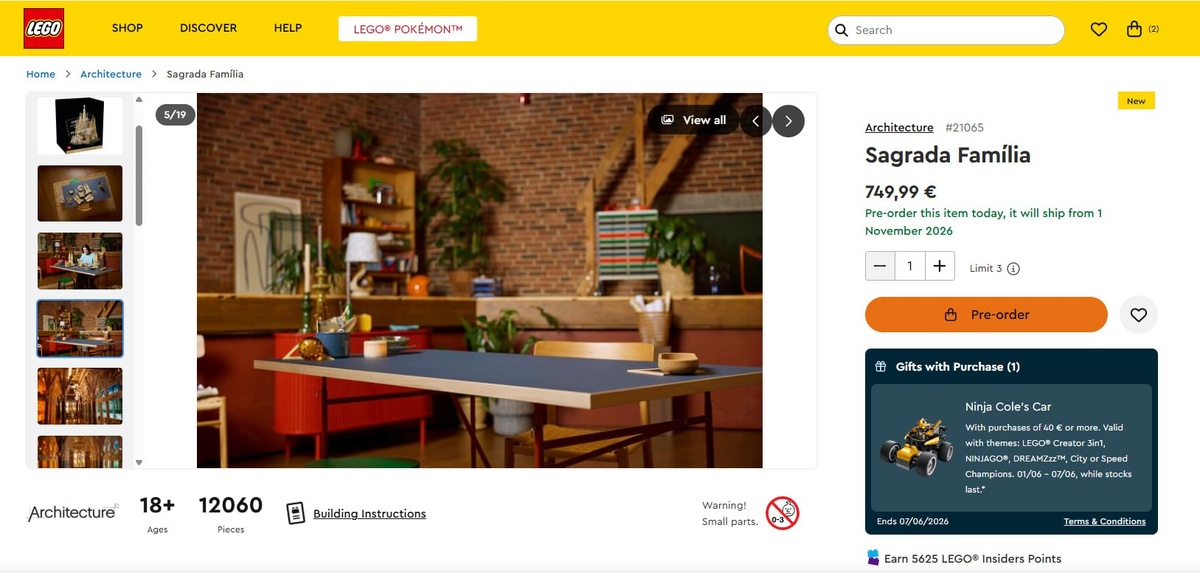The width and height of the screenshot is (1200, 573).
Task: Click View all images button
Action: [x=693, y=120]
